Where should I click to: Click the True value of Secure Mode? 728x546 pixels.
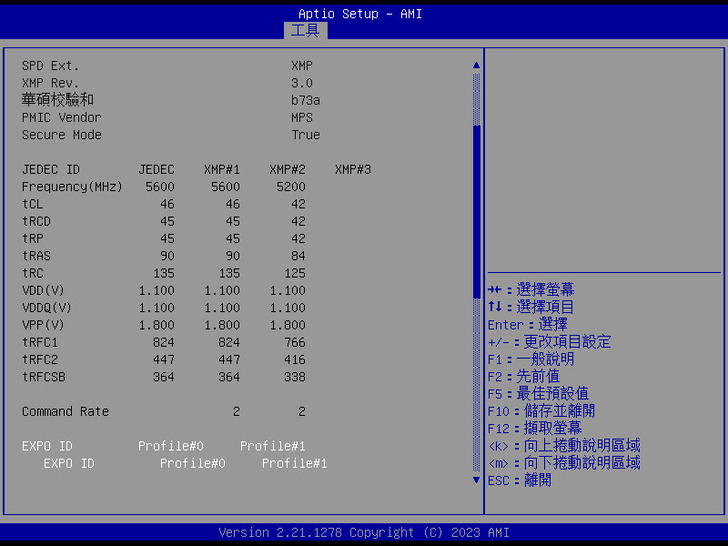306,135
